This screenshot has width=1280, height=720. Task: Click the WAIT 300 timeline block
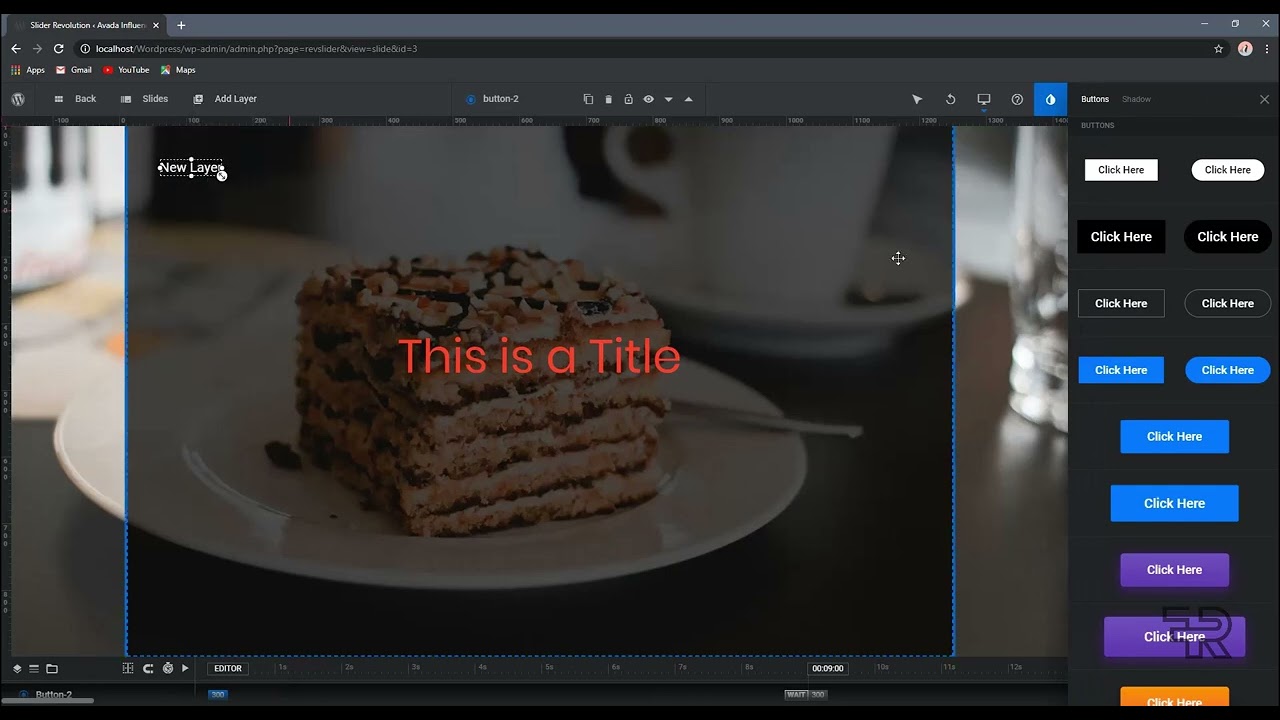tap(806, 694)
